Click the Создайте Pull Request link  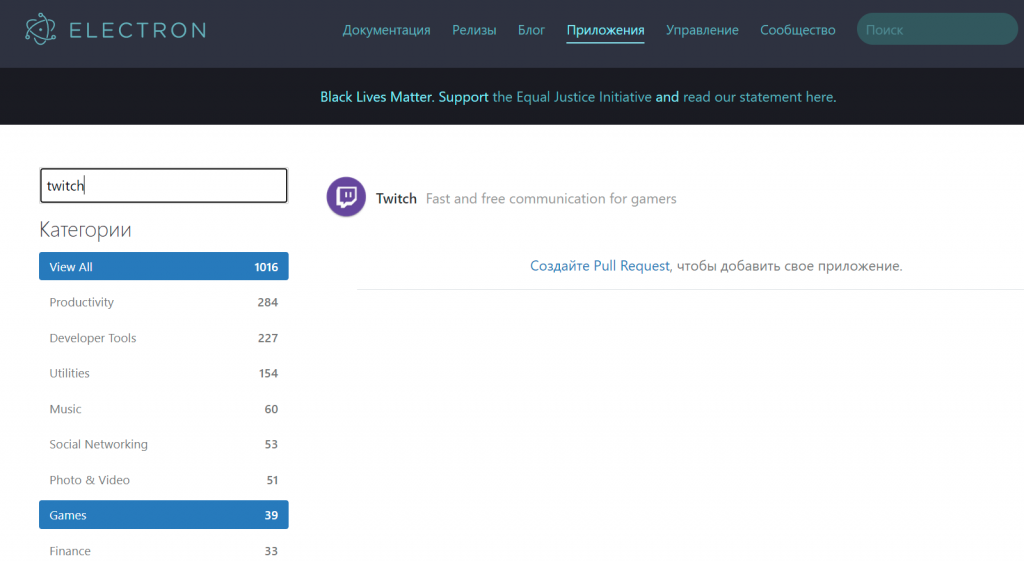(600, 266)
